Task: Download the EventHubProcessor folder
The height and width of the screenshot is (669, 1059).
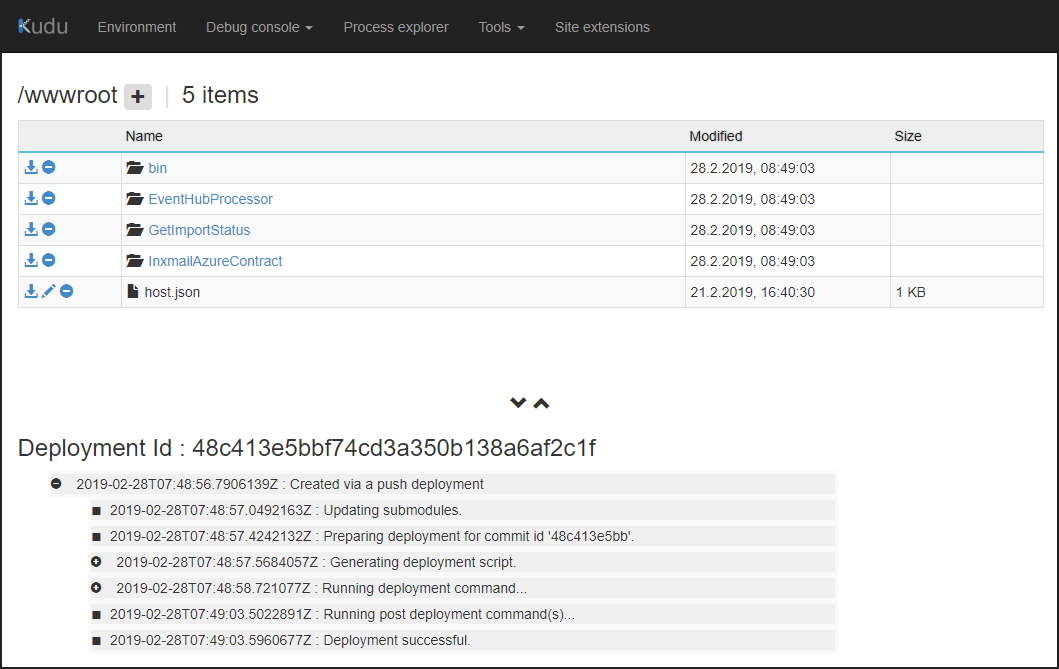Action: [31, 198]
